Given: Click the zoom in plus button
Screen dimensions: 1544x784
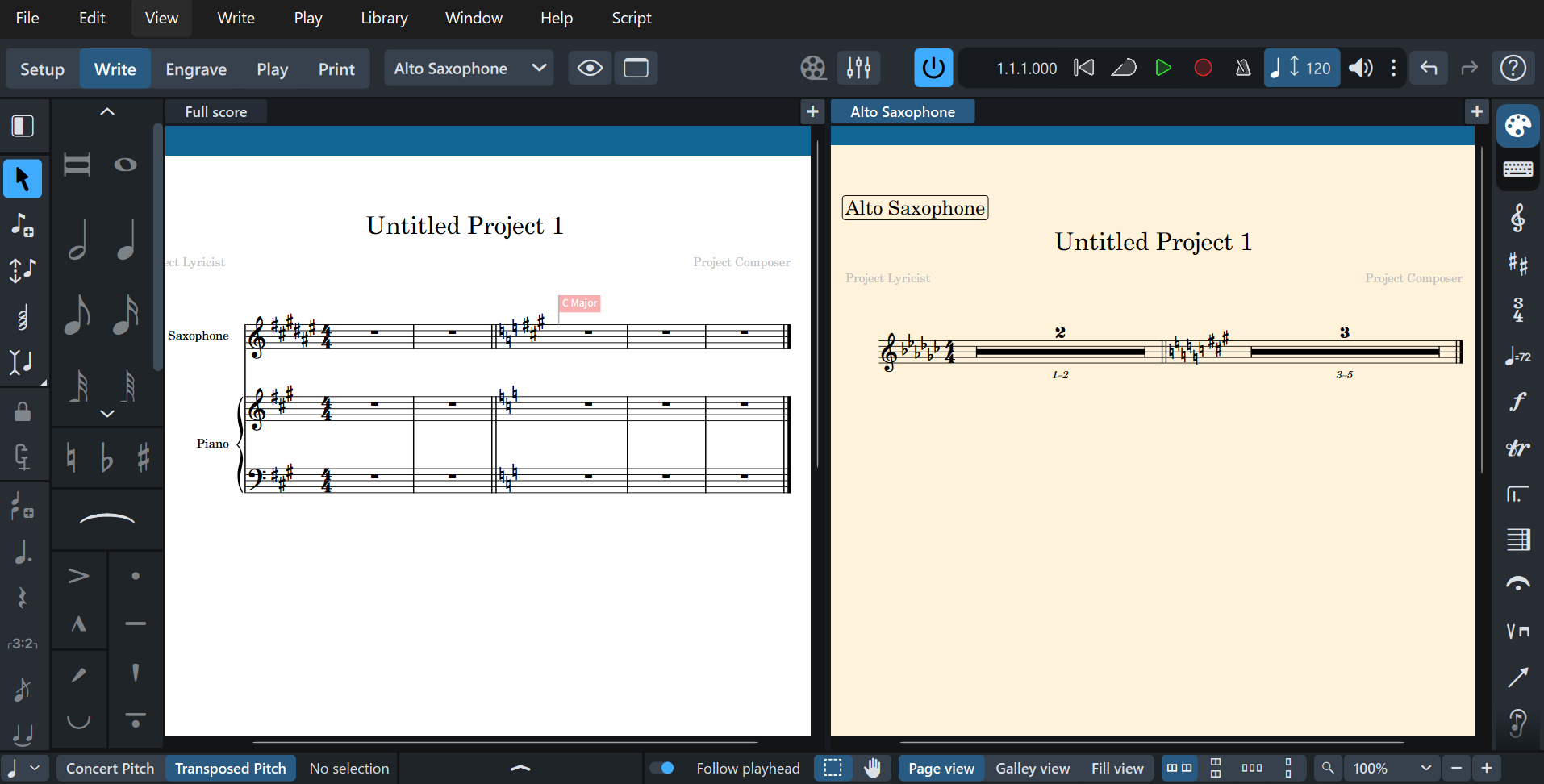Looking at the screenshot, I should [x=1487, y=768].
